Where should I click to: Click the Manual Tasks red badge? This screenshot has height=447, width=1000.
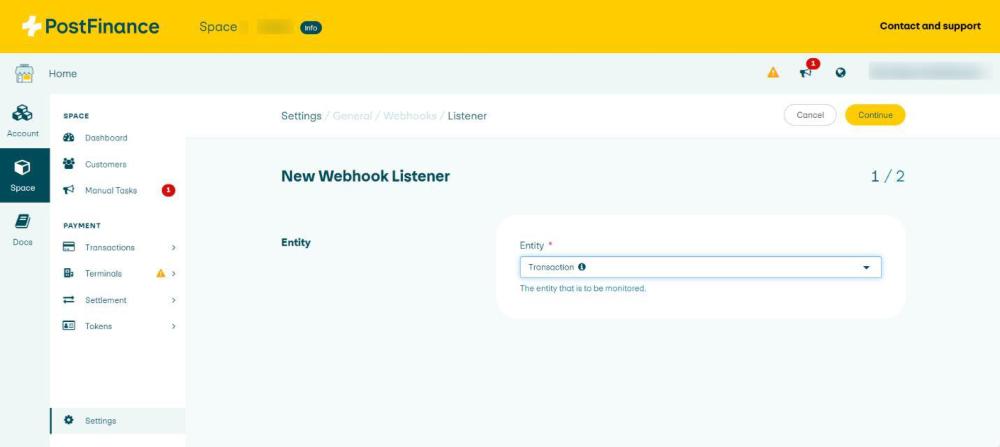[x=168, y=190]
